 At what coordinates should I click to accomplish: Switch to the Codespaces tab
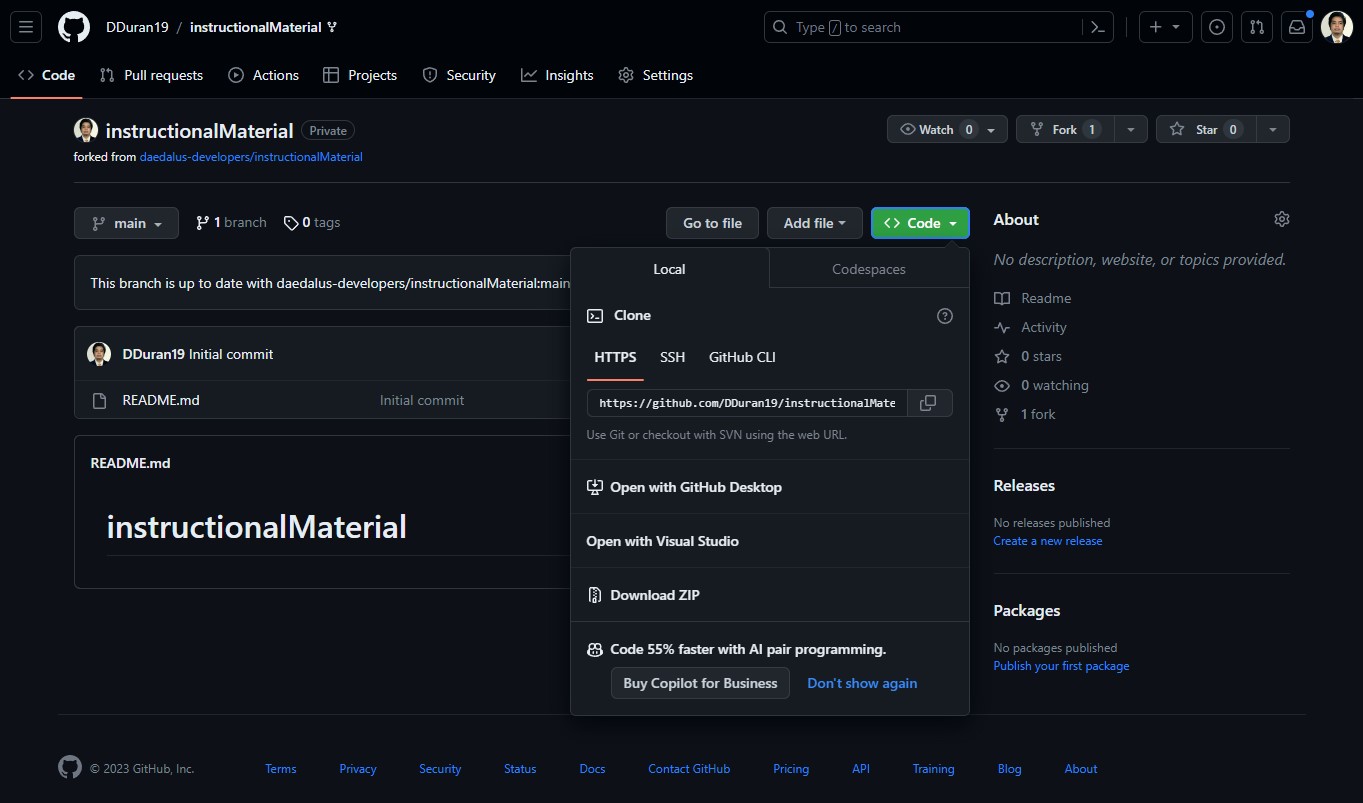coord(868,269)
